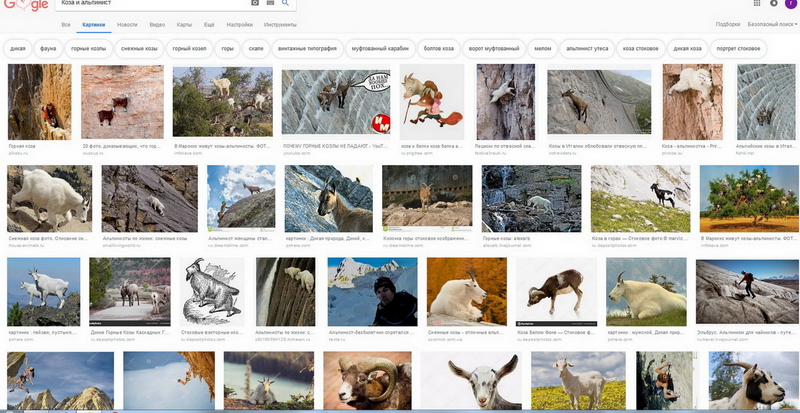800x413 pixels.
Task: Open Morocco goats-in-tree thumbnail from infokava.com
Action: [x=223, y=101]
